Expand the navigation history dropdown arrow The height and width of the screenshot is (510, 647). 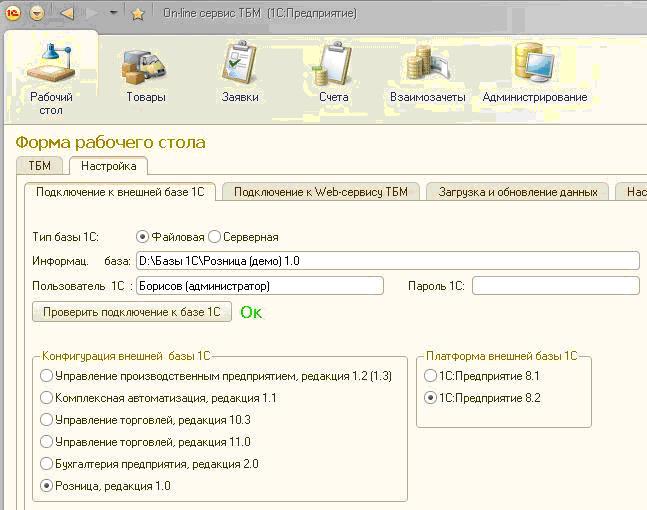click(x=113, y=13)
